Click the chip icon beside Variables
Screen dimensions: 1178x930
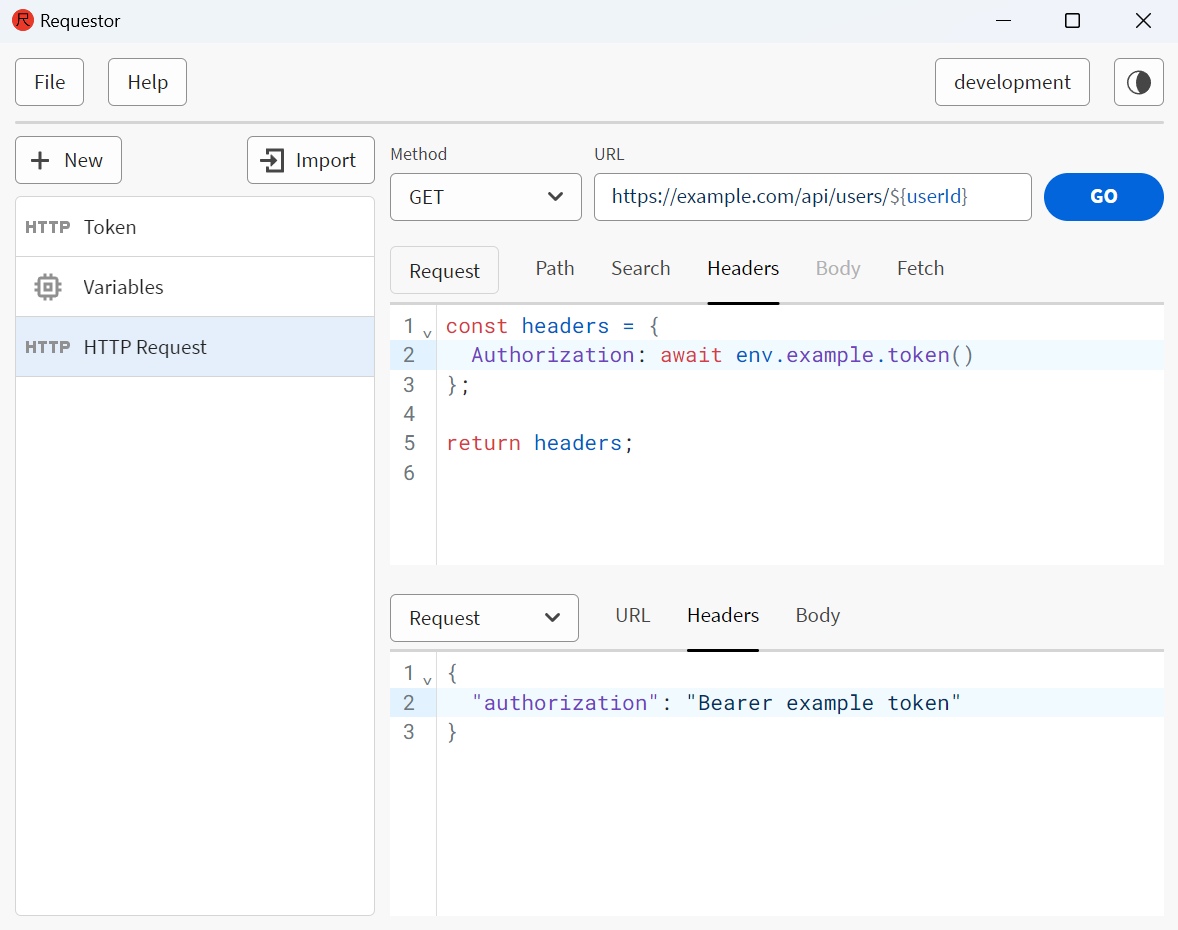pos(47,287)
